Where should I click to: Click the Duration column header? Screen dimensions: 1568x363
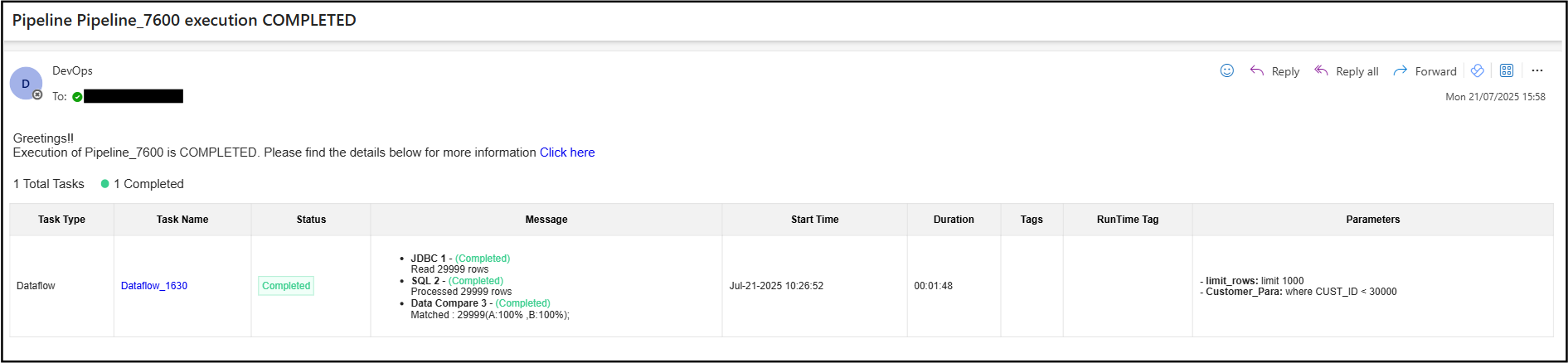pyautogui.click(x=954, y=220)
